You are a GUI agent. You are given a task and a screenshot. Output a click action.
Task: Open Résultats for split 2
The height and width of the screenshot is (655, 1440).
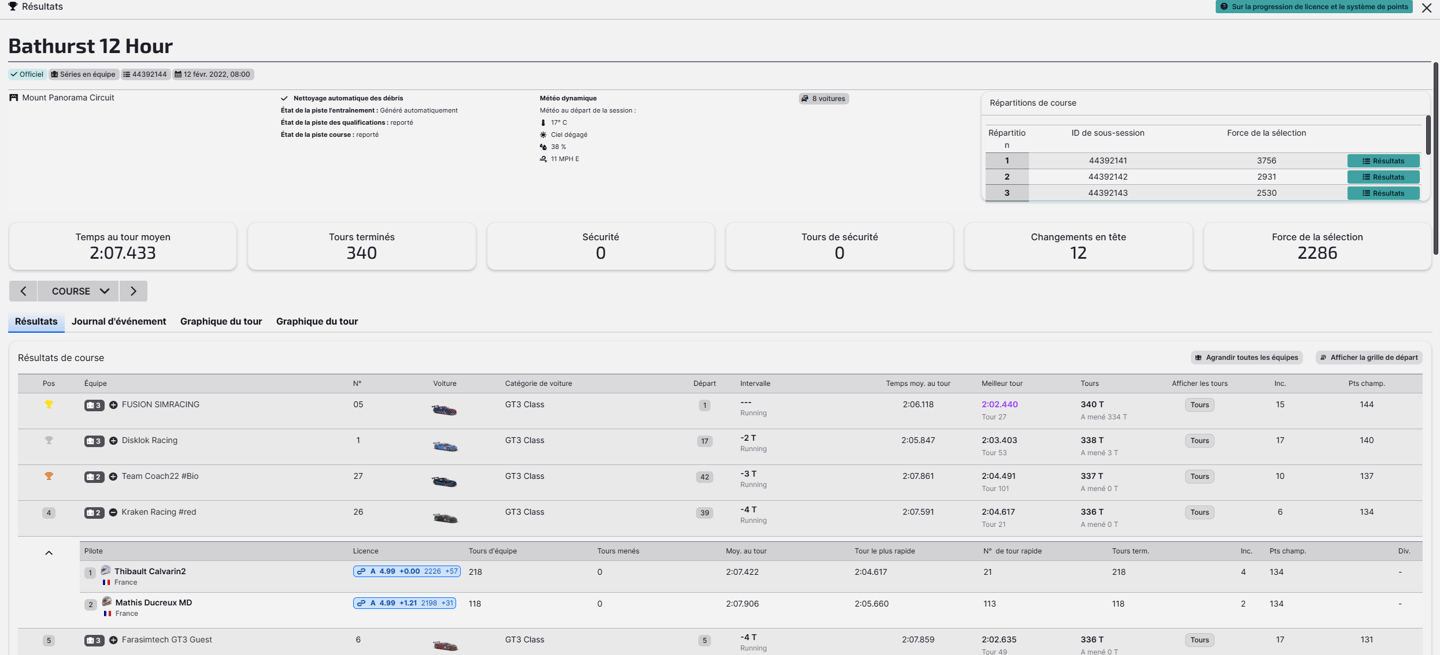[x=1383, y=177]
